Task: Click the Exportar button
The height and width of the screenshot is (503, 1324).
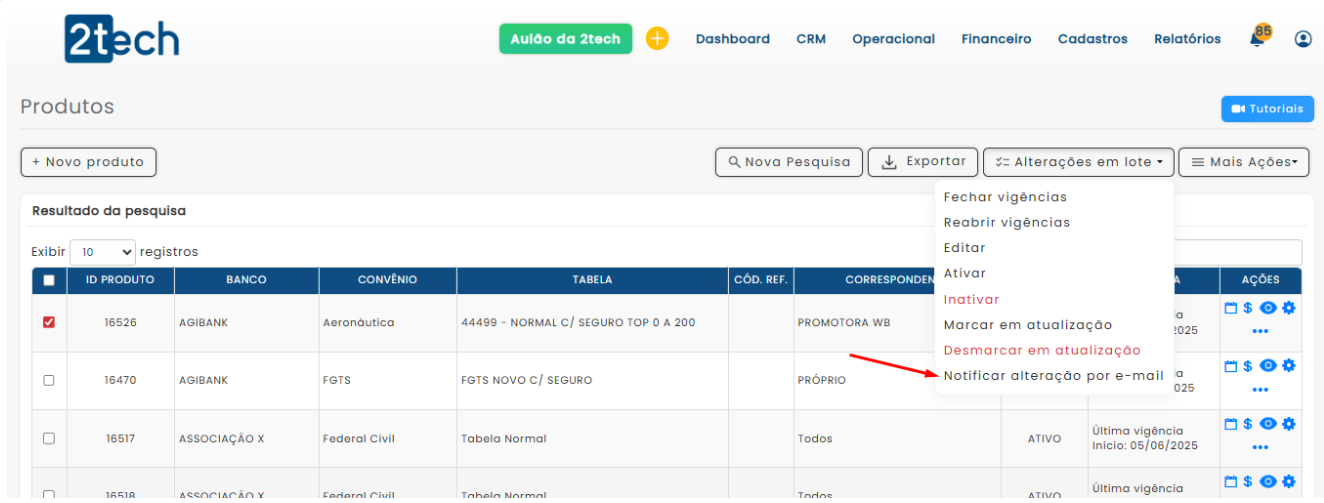Action: [923, 162]
